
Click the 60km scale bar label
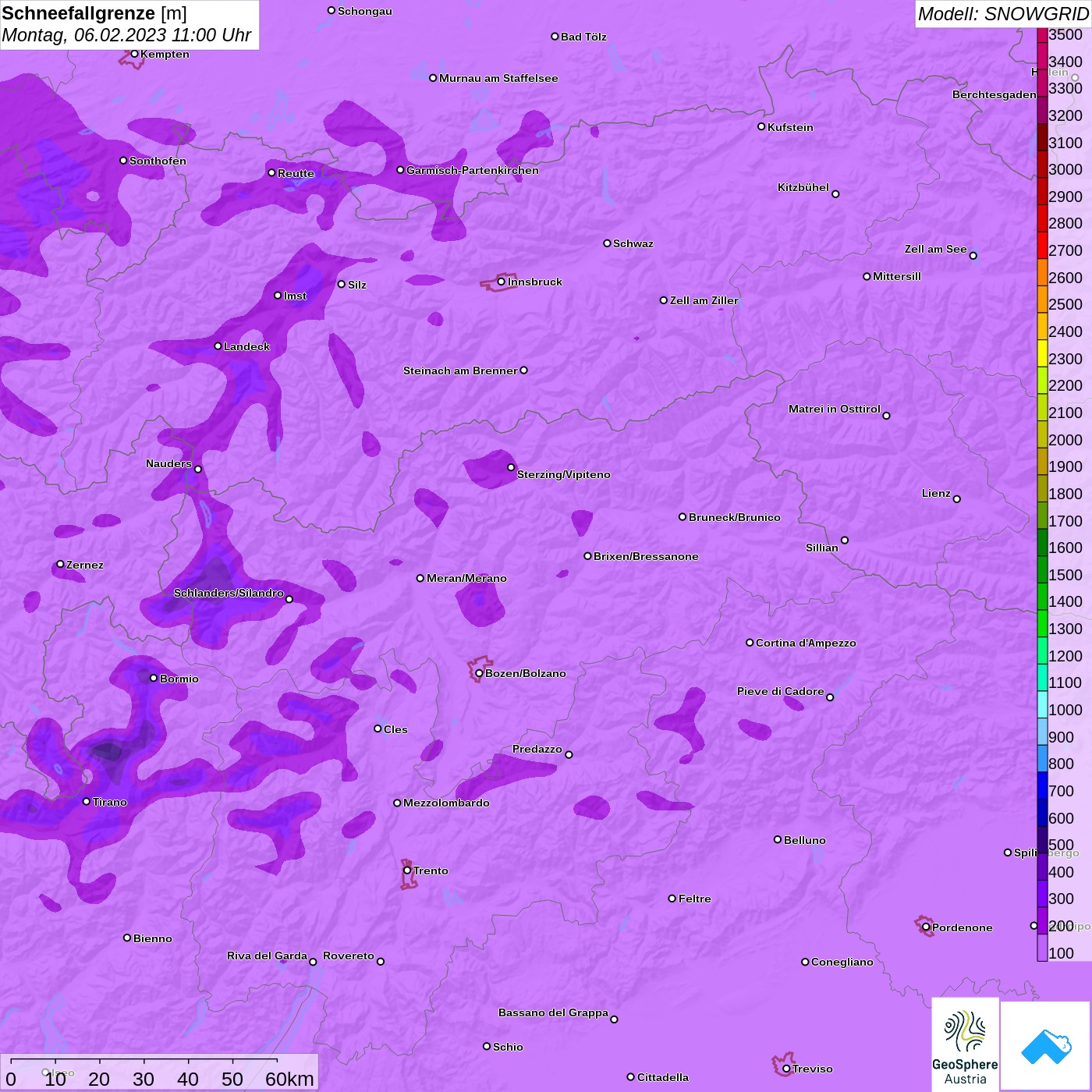coord(289,1079)
